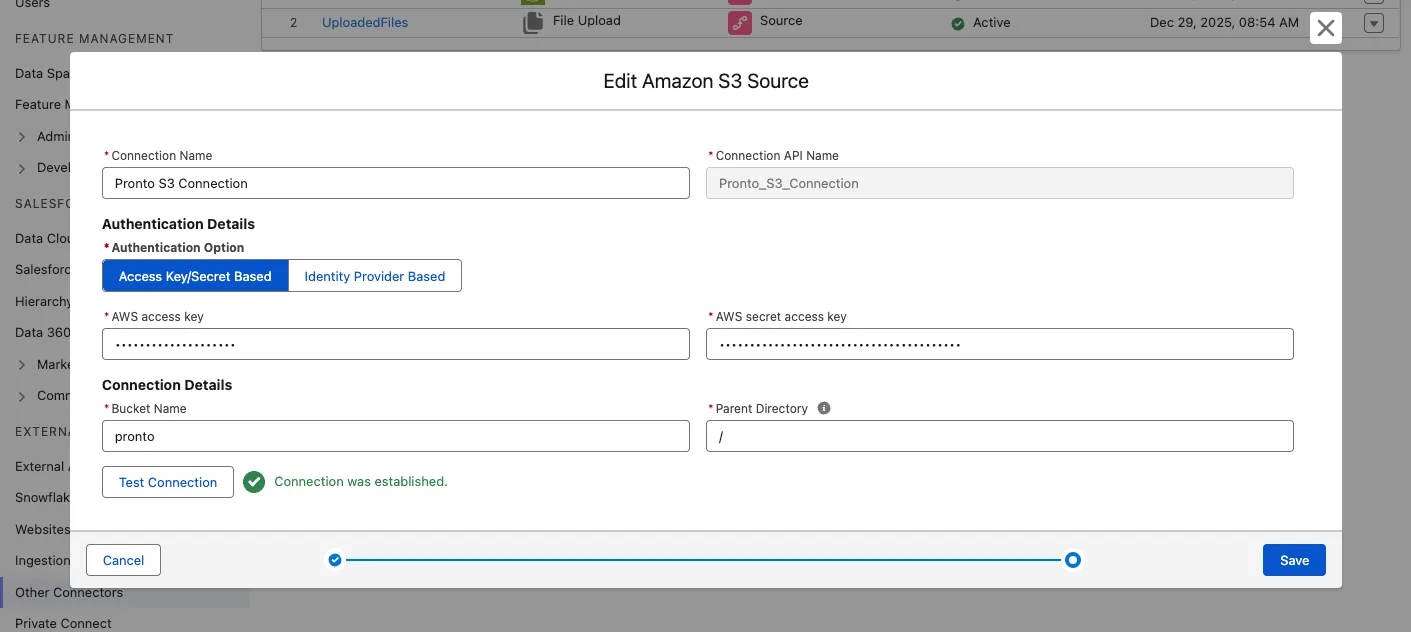Open the UploadedFiles connection link
Viewport: 1411px width, 632px height.
tap(365, 22)
